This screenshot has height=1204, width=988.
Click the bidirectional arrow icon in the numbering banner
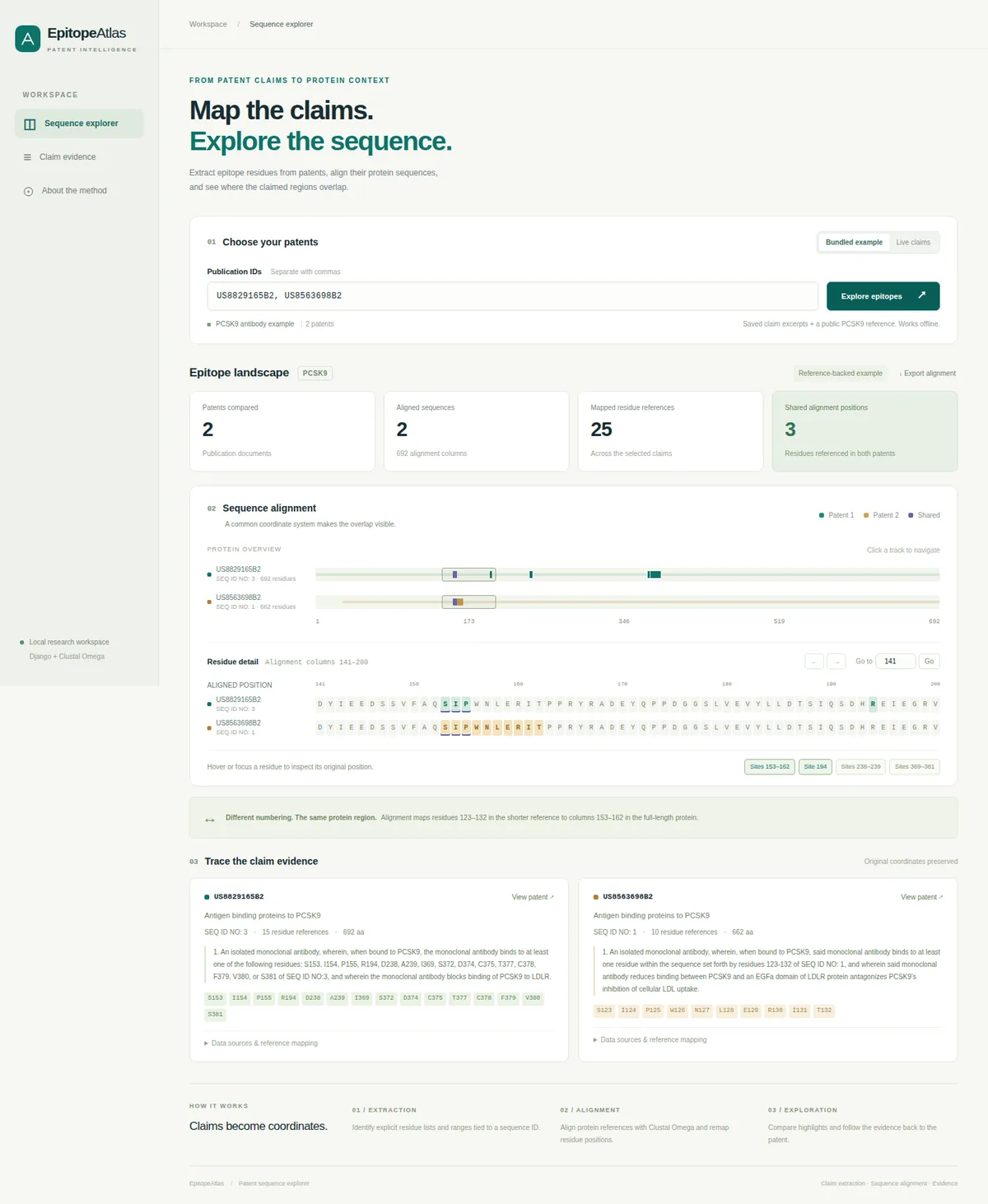point(210,820)
